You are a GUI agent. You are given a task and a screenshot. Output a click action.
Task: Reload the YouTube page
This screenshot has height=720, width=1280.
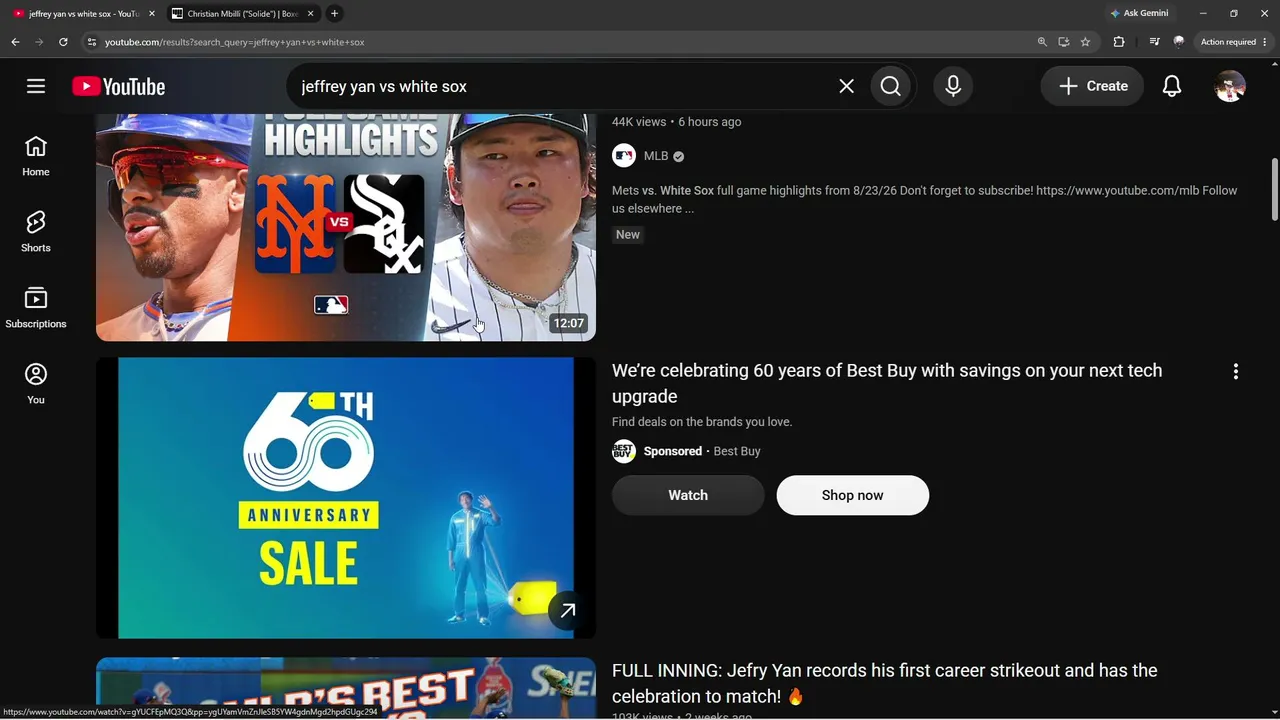coord(63,42)
